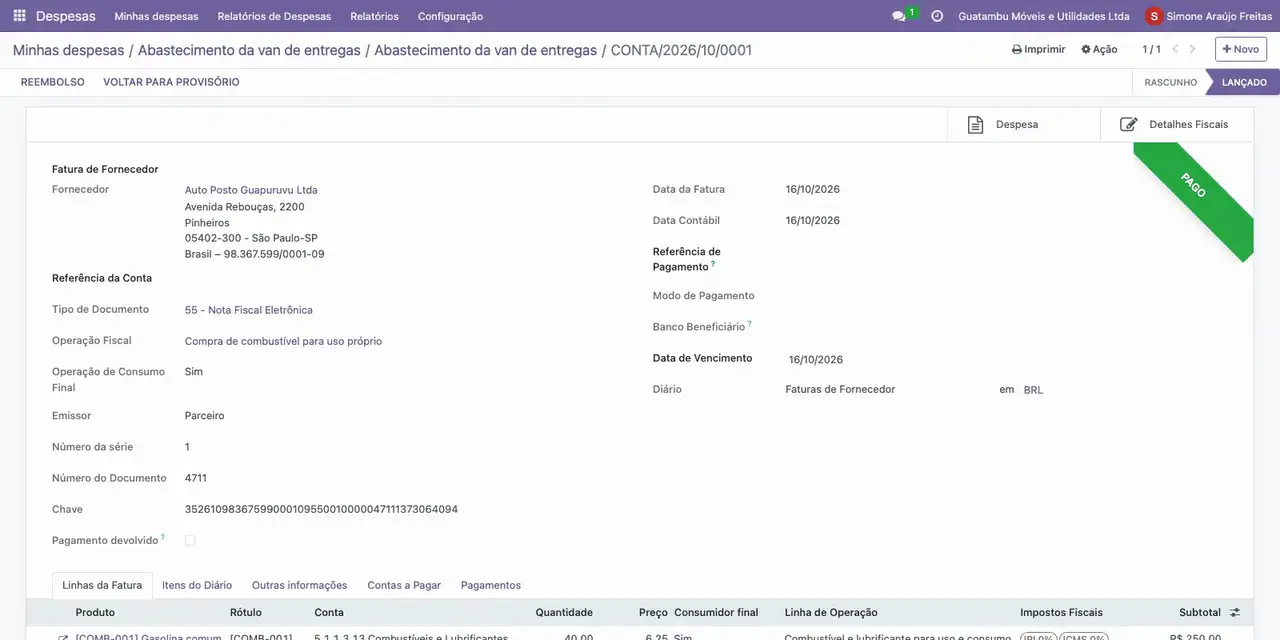Toggle the Pagamento devolvido checkbox
The image size is (1280, 640).
coord(190,540)
